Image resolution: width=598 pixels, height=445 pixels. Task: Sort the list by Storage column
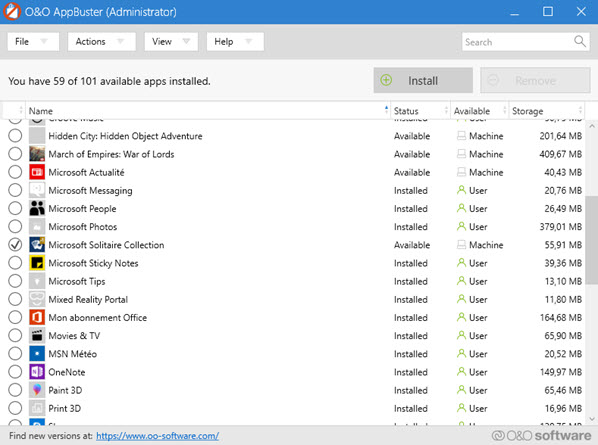pyautogui.click(x=547, y=111)
